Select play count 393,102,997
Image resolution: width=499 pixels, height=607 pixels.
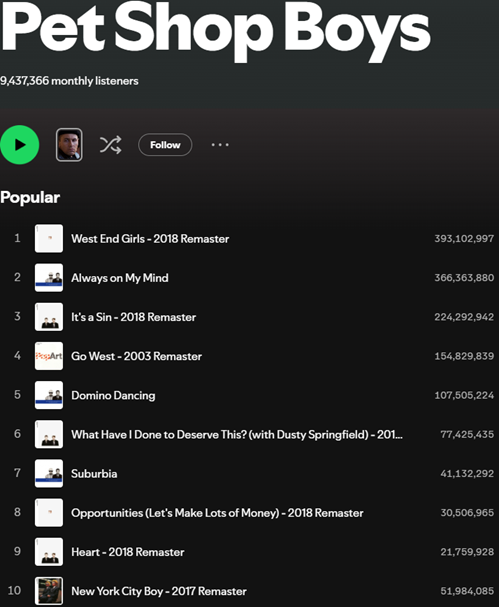[x=464, y=238]
